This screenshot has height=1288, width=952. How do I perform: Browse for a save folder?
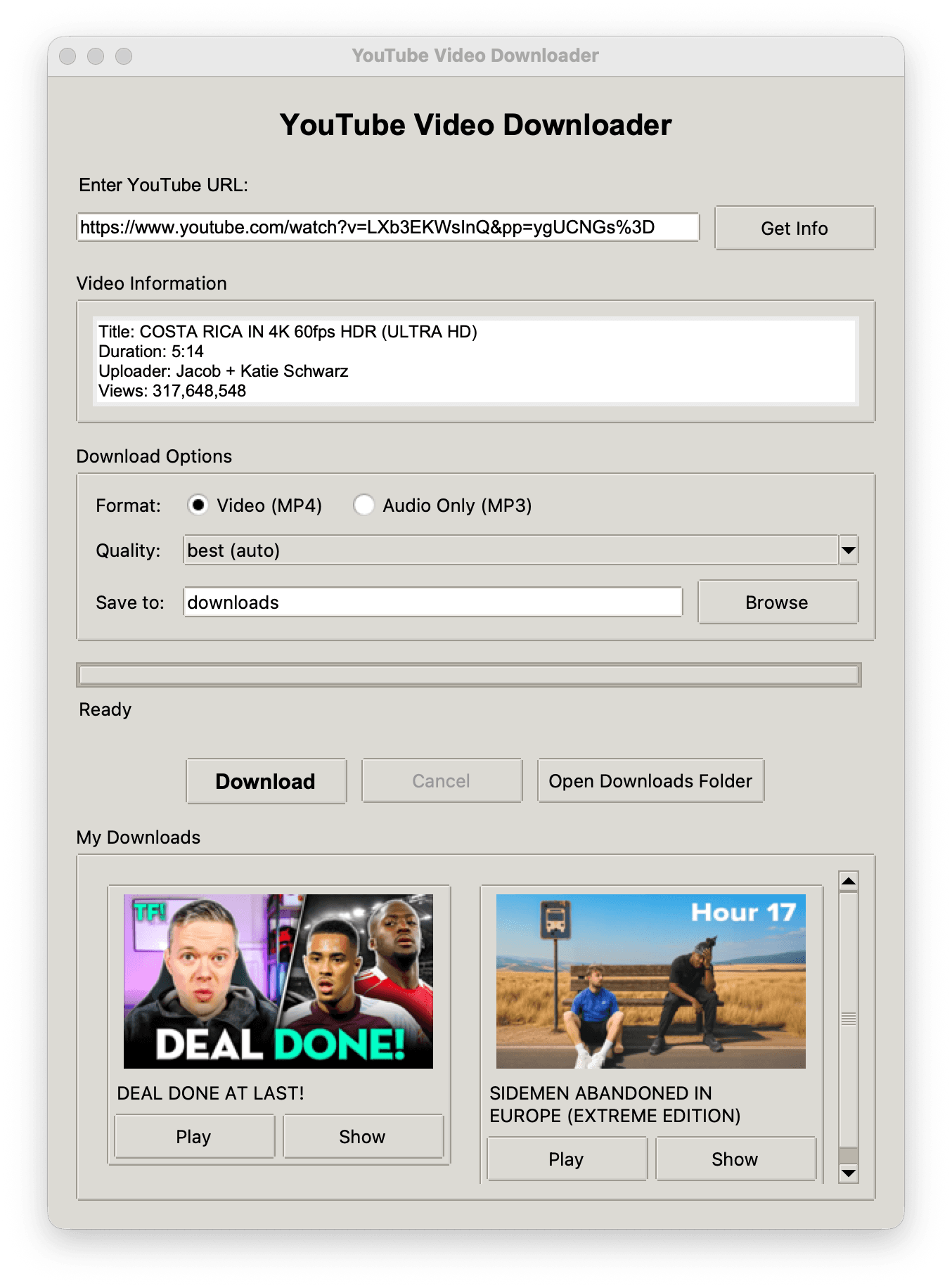coord(778,602)
